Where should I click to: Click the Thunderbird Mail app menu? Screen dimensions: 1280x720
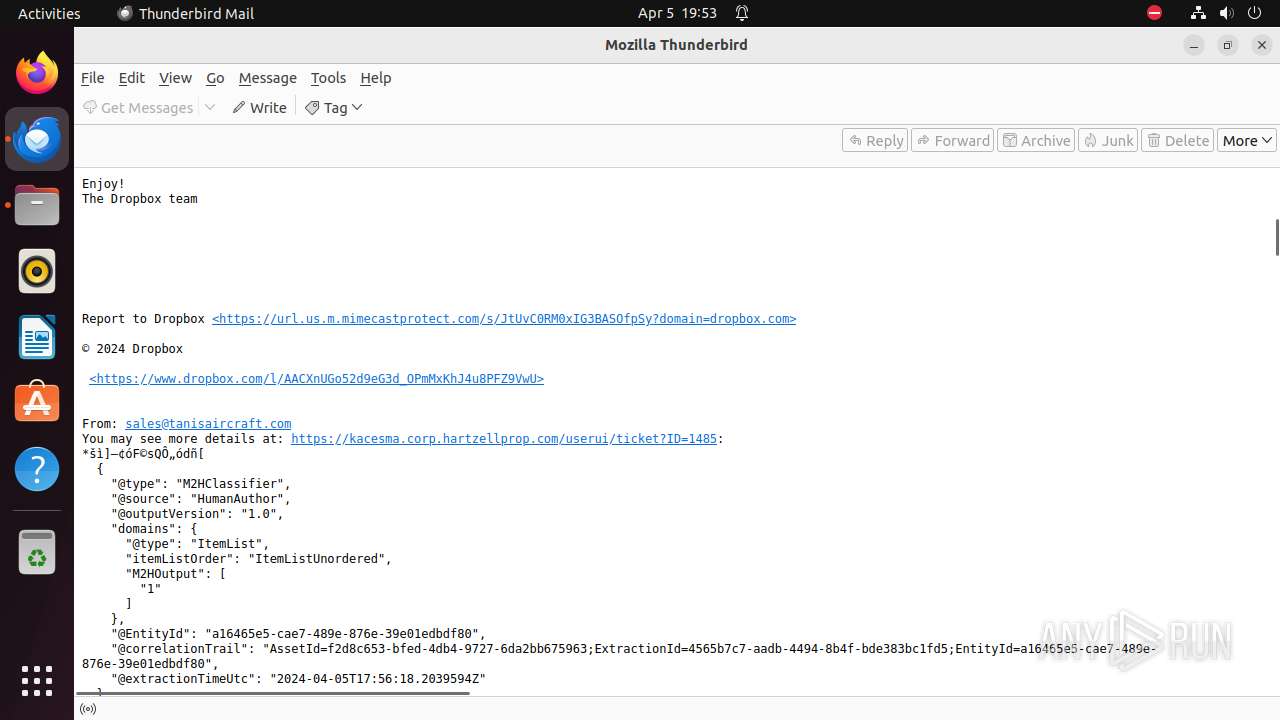point(185,13)
